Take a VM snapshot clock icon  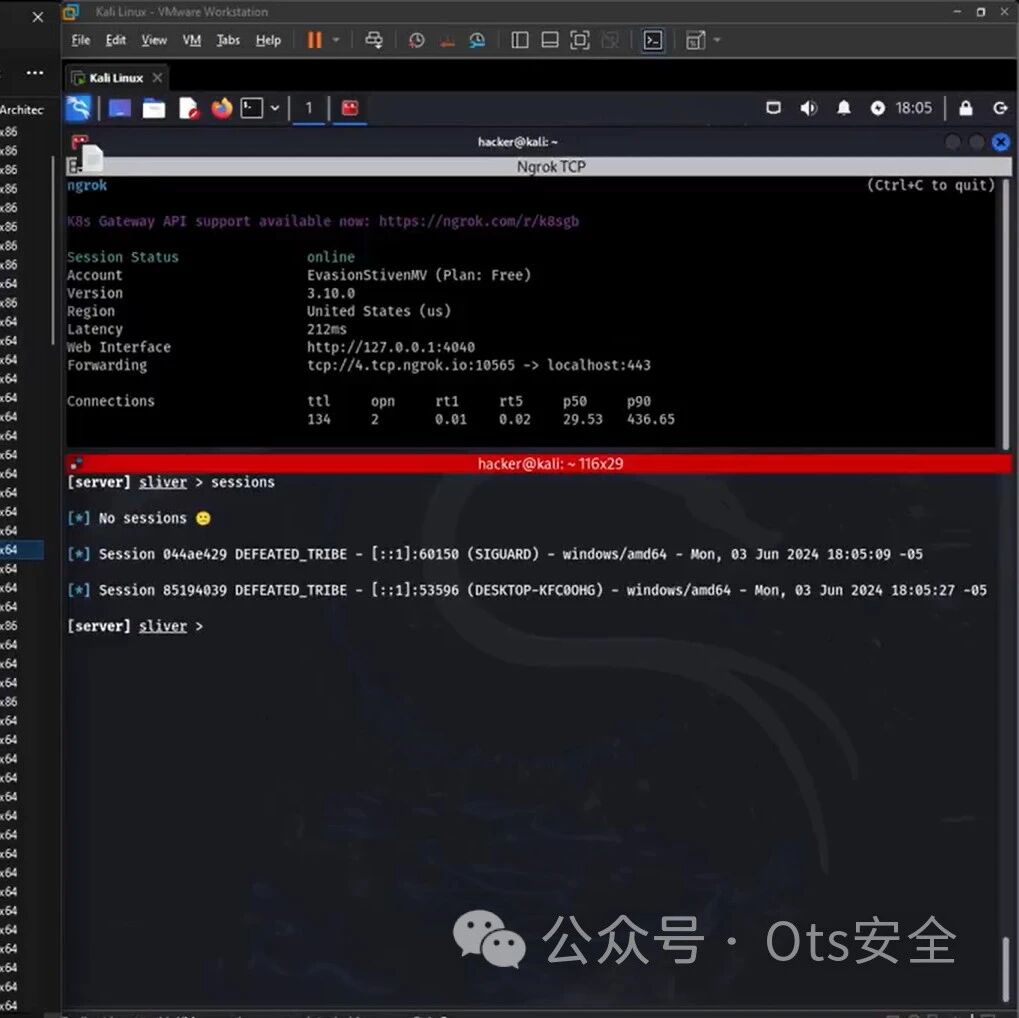coord(417,40)
